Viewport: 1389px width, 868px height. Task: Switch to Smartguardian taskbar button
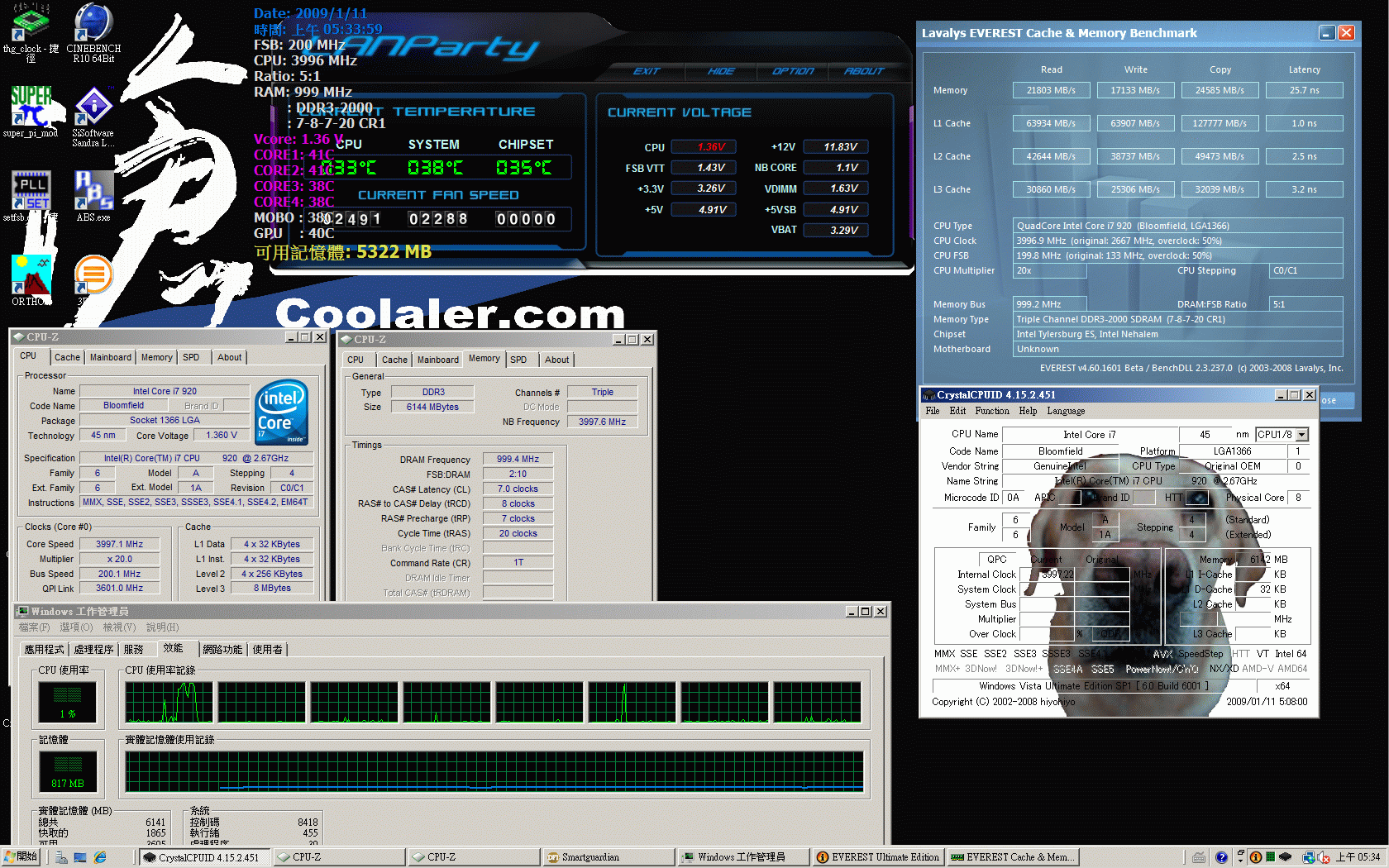point(608,857)
